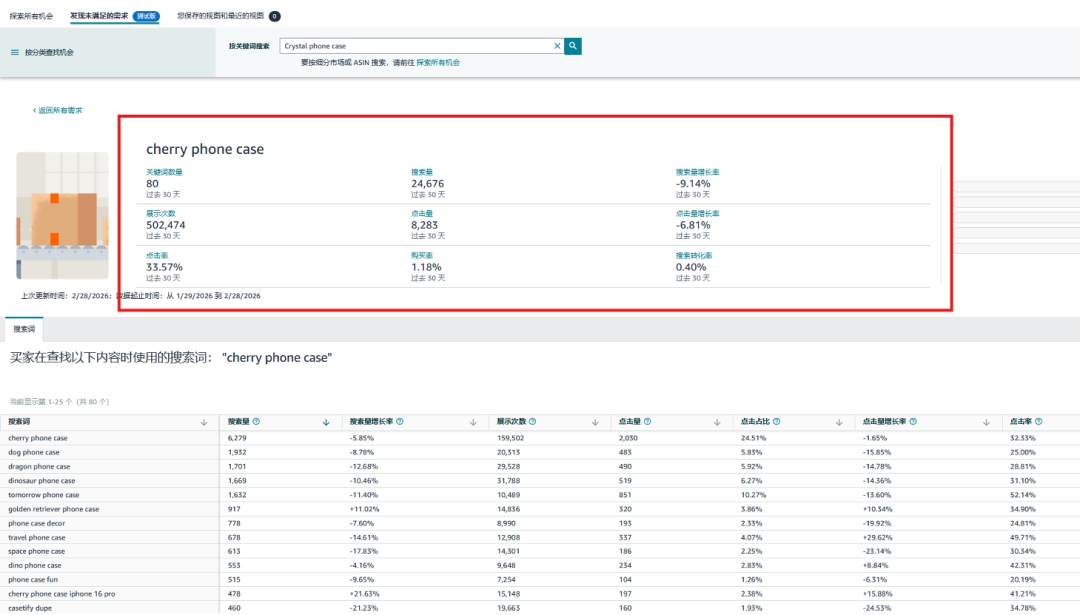Clear the keyword search field
Screen dimensions: 1080x615
tap(557, 46)
